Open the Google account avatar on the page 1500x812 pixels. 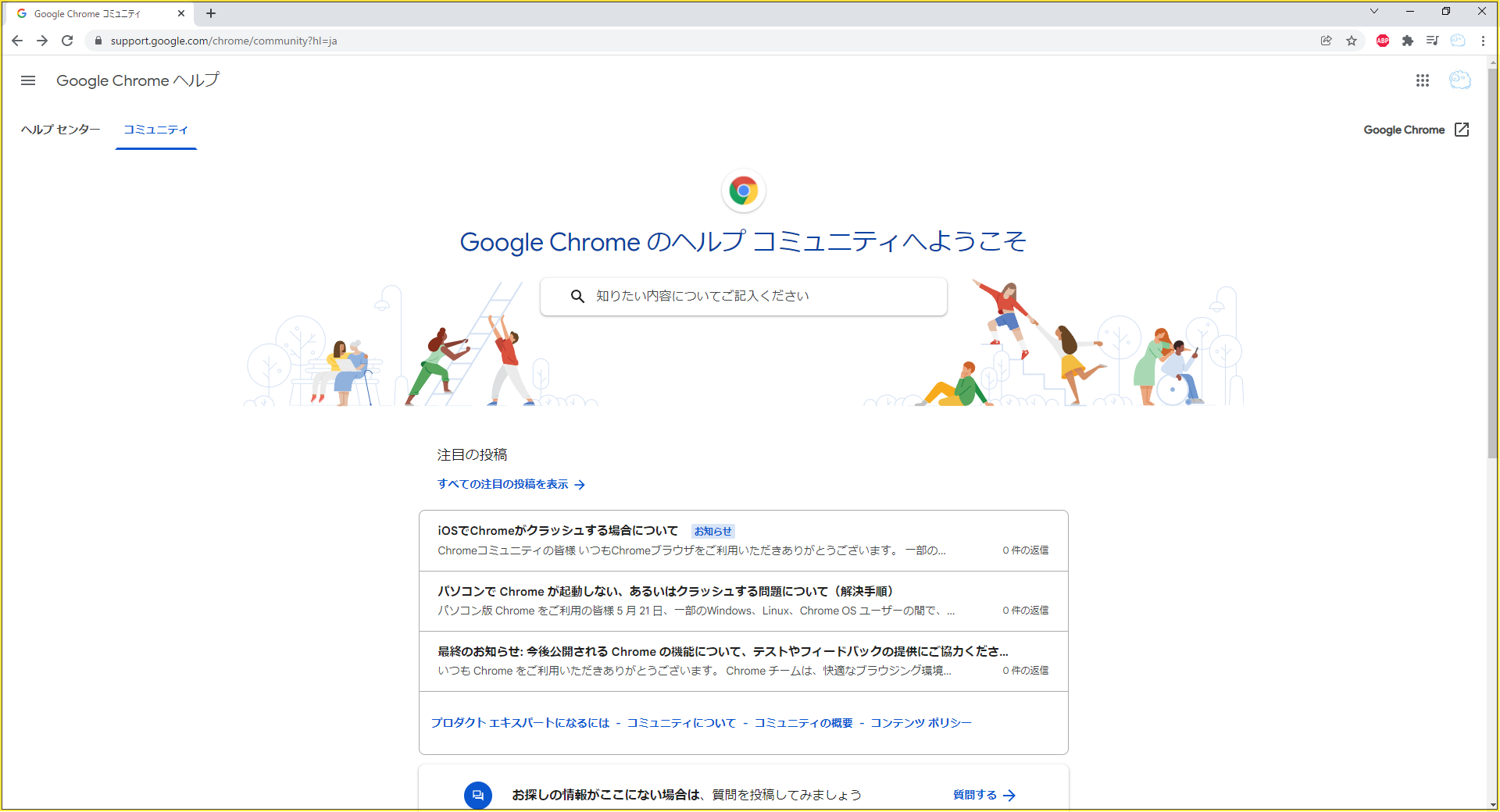point(1459,80)
